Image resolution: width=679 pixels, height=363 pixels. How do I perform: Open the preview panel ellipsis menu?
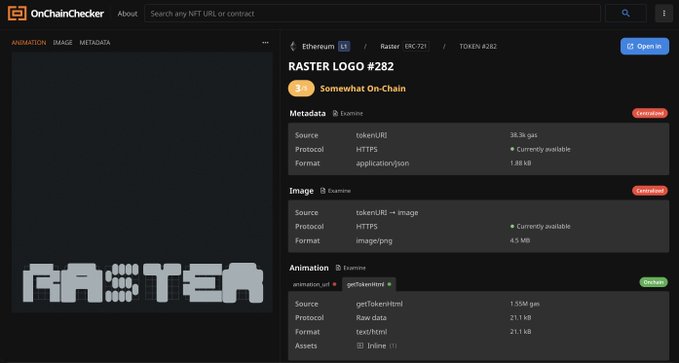coord(265,42)
